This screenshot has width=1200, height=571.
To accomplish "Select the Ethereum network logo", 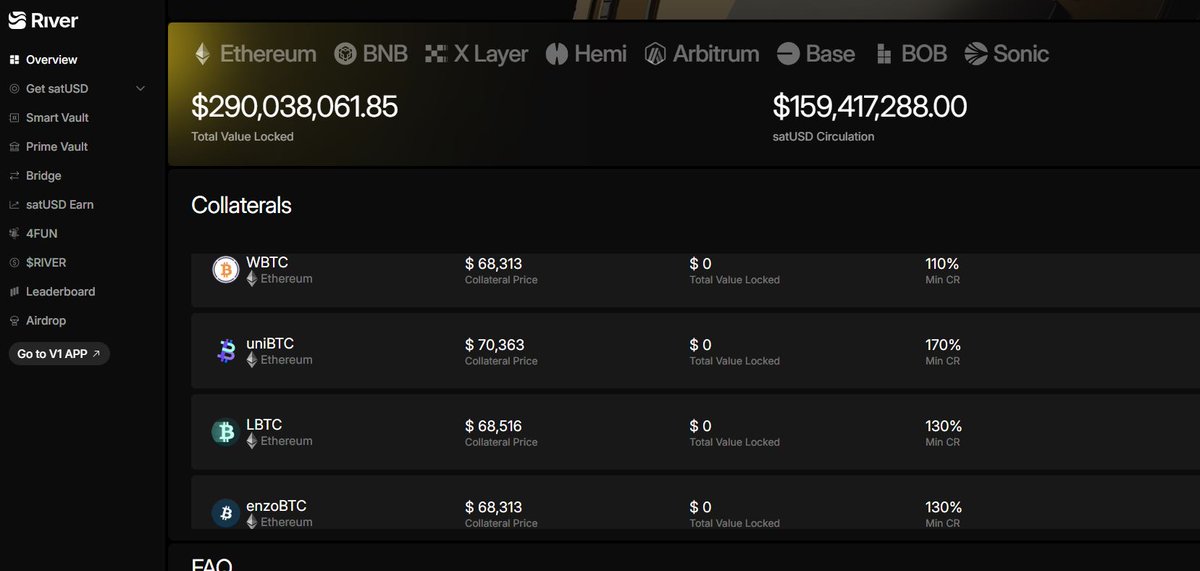I will point(202,54).
